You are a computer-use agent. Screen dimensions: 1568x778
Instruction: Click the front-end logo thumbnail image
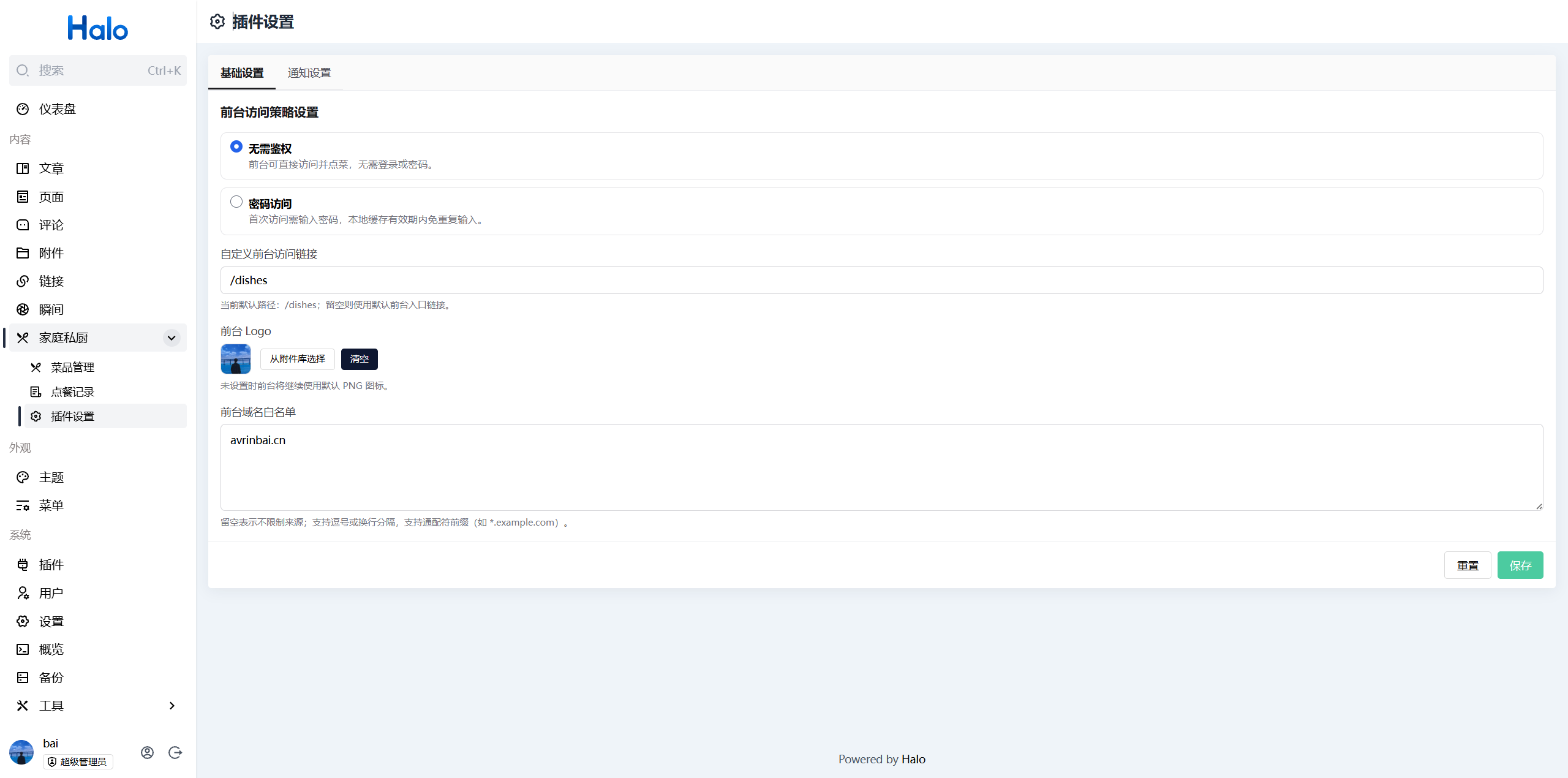coord(236,359)
